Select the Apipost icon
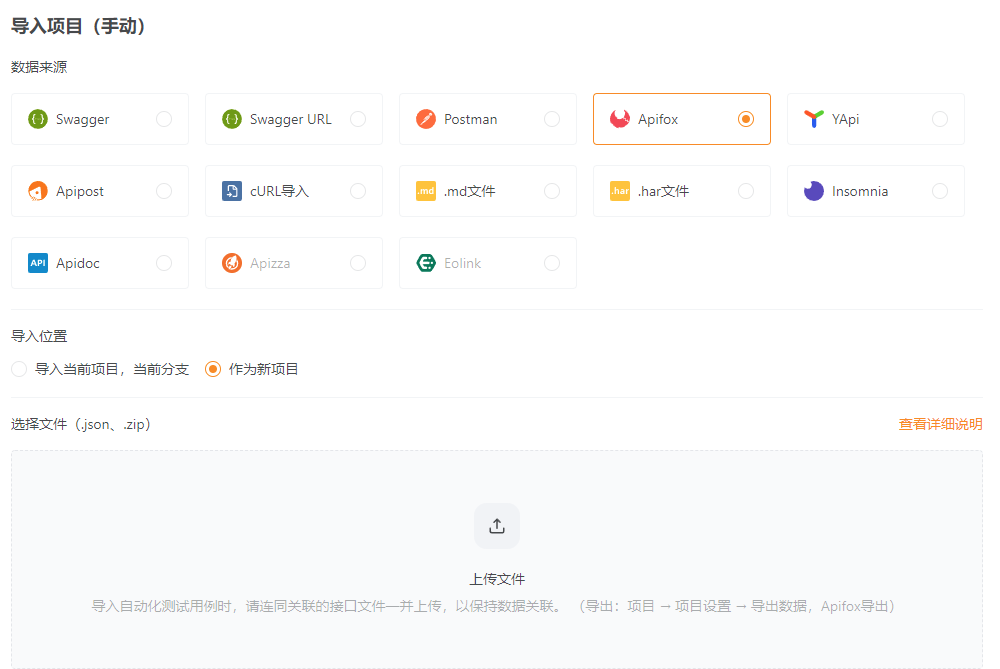1000x669 pixels. pyautogui.click(x=38, y=190)
